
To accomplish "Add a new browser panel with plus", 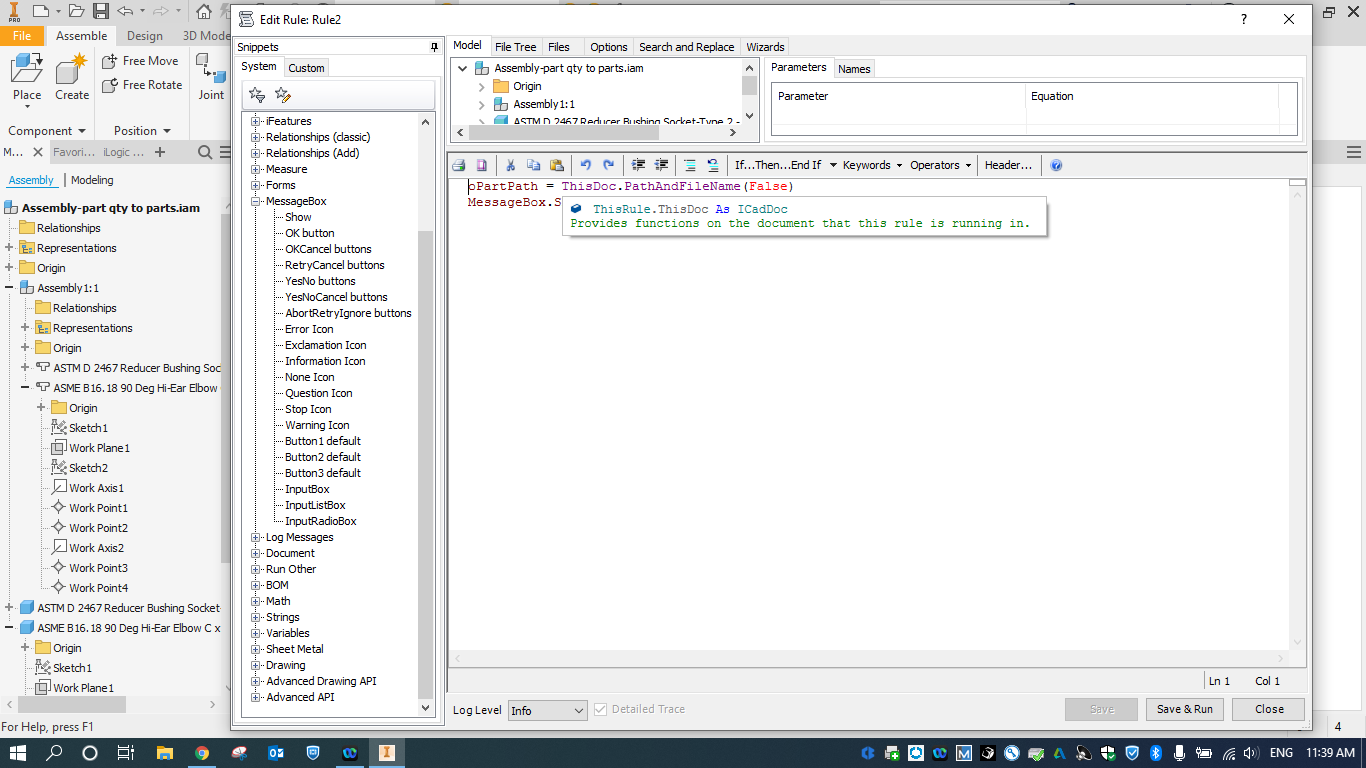I will pos(160,152).
